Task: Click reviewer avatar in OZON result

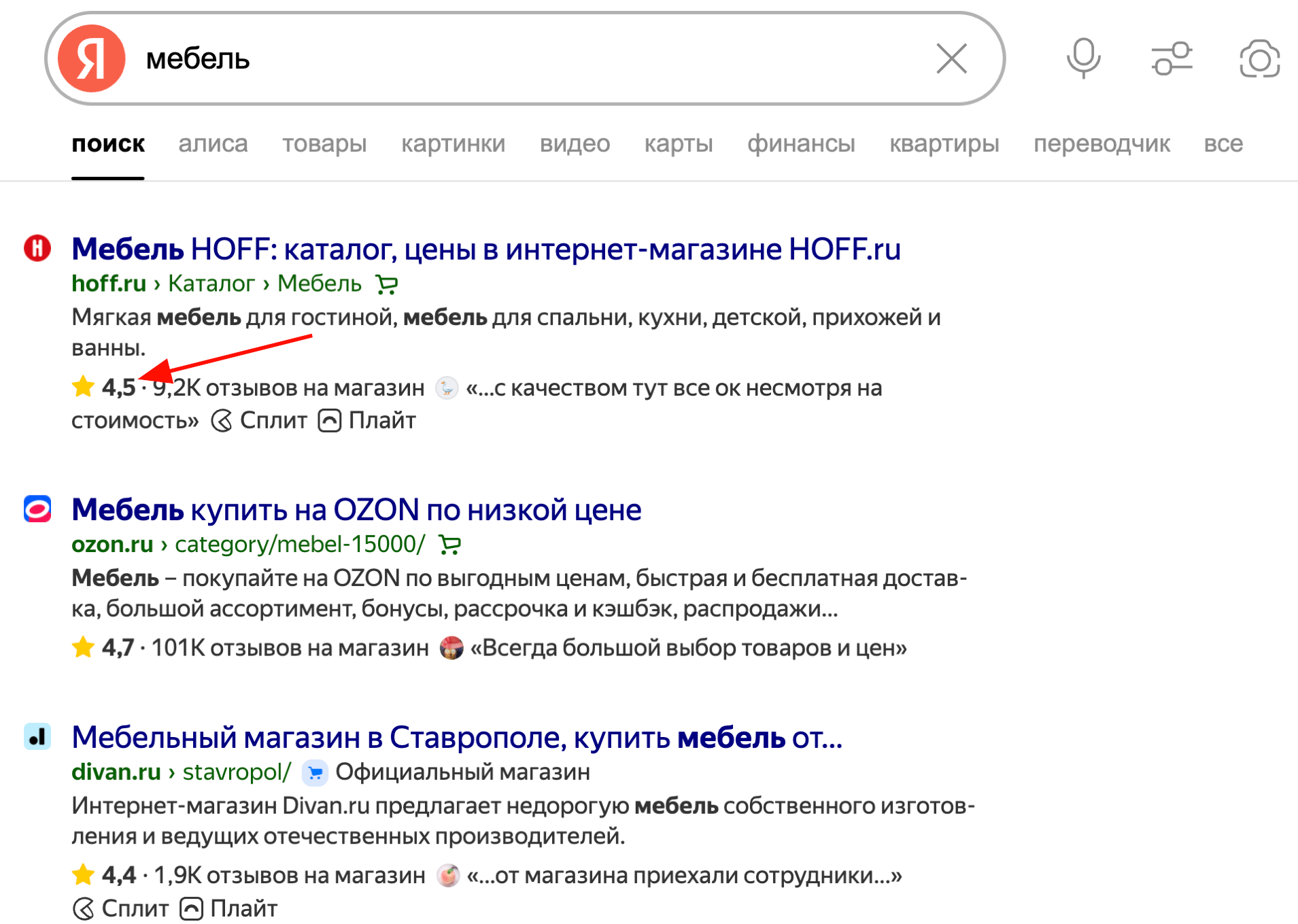Action: tap(451, 648)
